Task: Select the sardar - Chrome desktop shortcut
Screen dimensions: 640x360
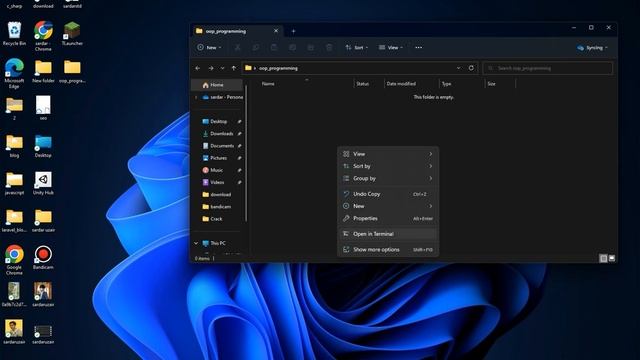Action: pos(43,36)
